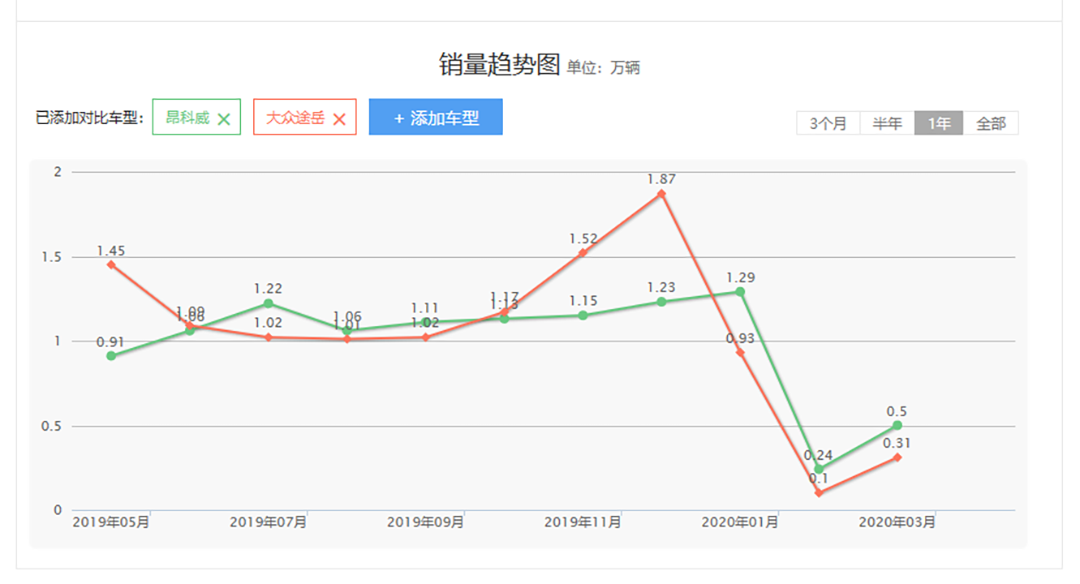The width and height of the screenshot is (1080, 584).
Task: Select the 半年 time range tab
Action: tap(887, 124)
